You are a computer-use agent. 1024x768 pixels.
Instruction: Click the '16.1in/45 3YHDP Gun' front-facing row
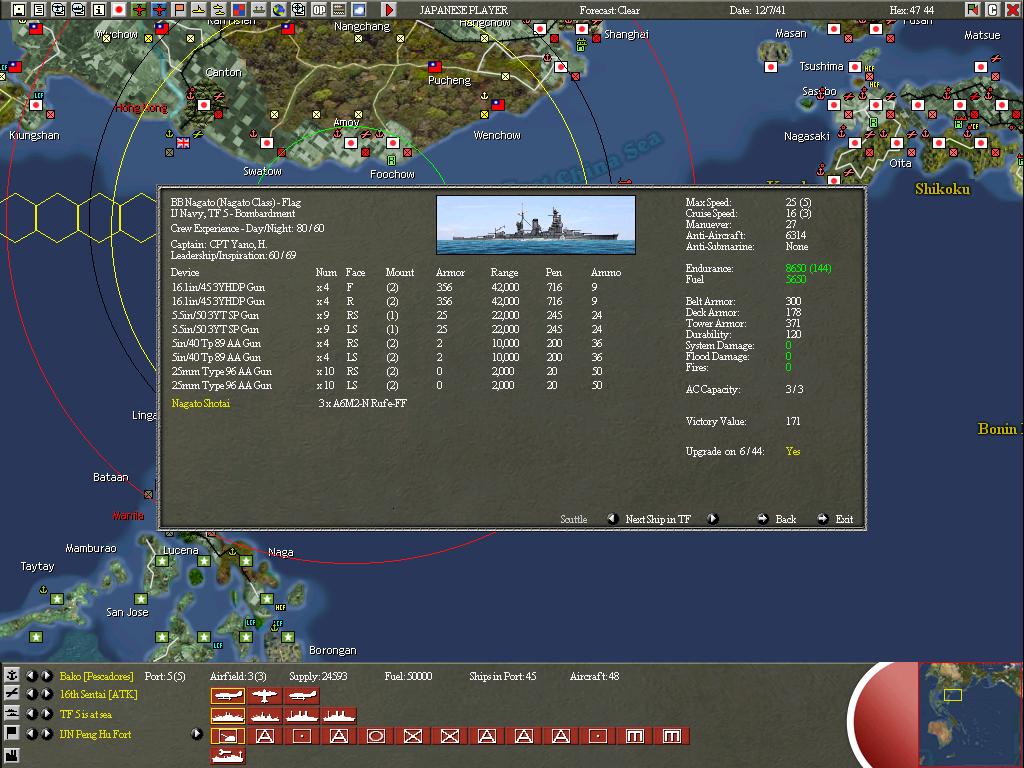pyautogui.click(x=396, y=287)
